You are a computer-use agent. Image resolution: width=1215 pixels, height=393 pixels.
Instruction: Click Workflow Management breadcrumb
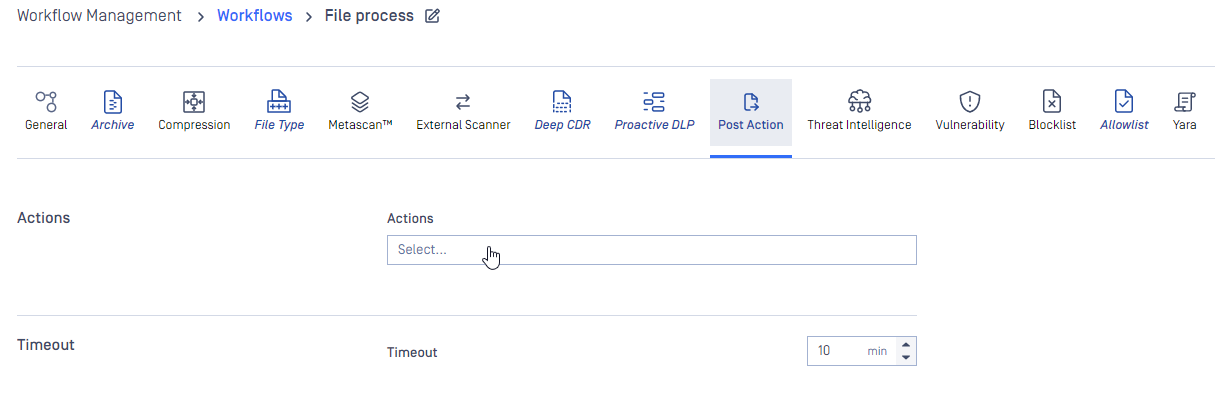(99, 16)
